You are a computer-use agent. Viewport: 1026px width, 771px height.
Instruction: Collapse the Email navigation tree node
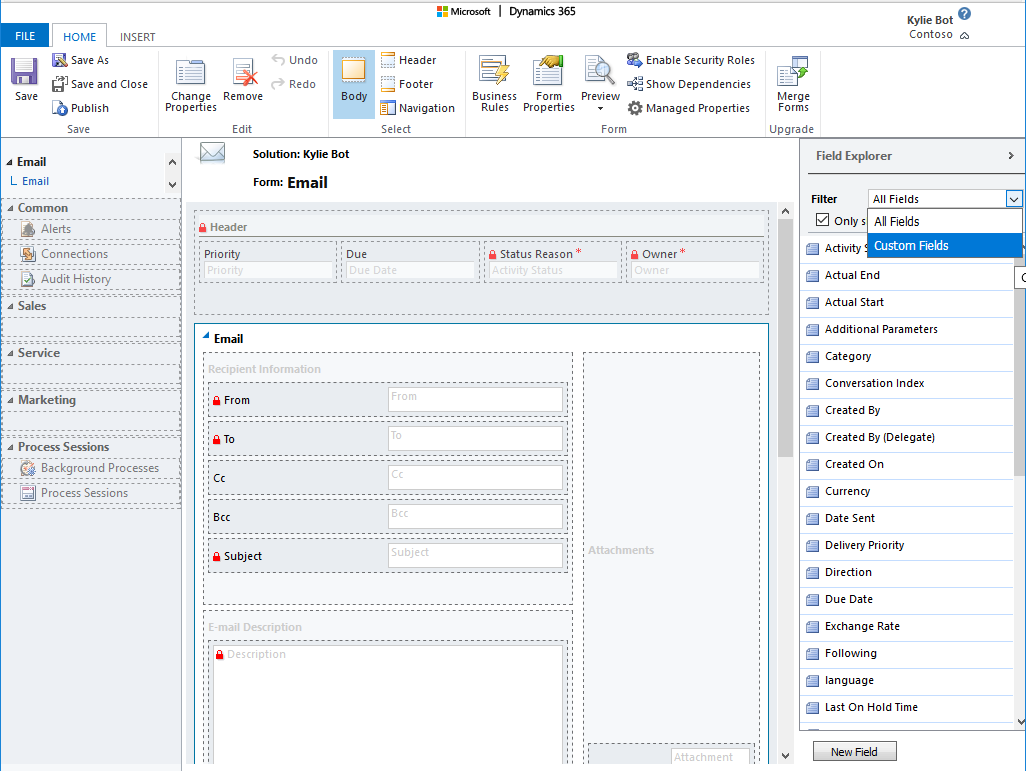(x=9, y=162)
